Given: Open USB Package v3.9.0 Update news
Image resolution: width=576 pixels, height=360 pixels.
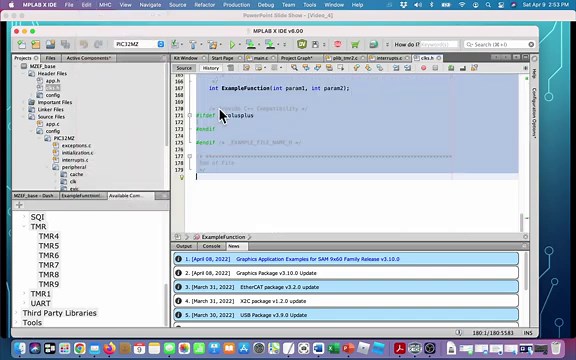Looking at the screenshot, I should 346,315.
